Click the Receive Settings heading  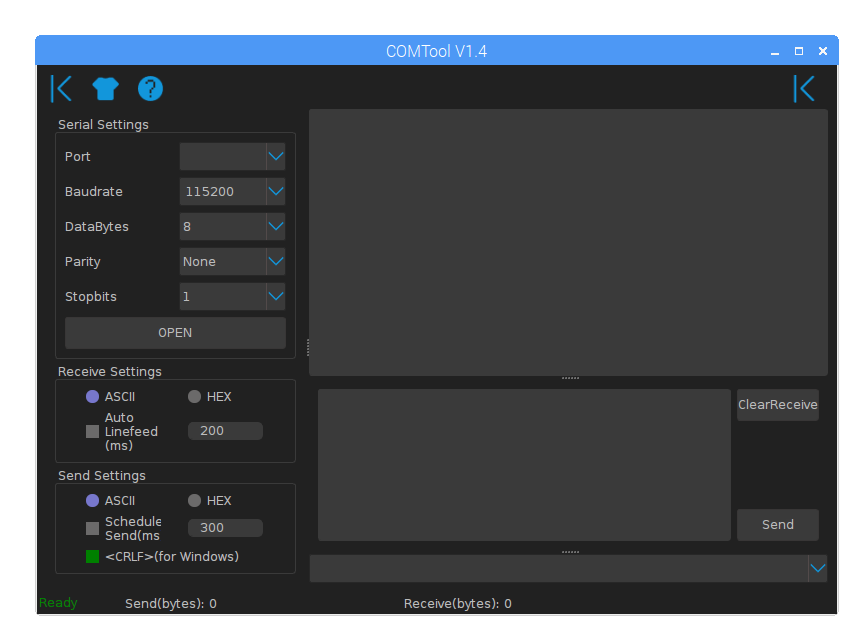[110, 372]
